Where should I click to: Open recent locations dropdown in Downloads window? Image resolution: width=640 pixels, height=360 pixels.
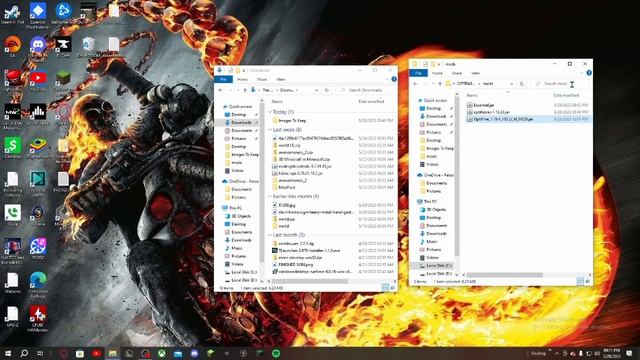[x=238, y=90]
